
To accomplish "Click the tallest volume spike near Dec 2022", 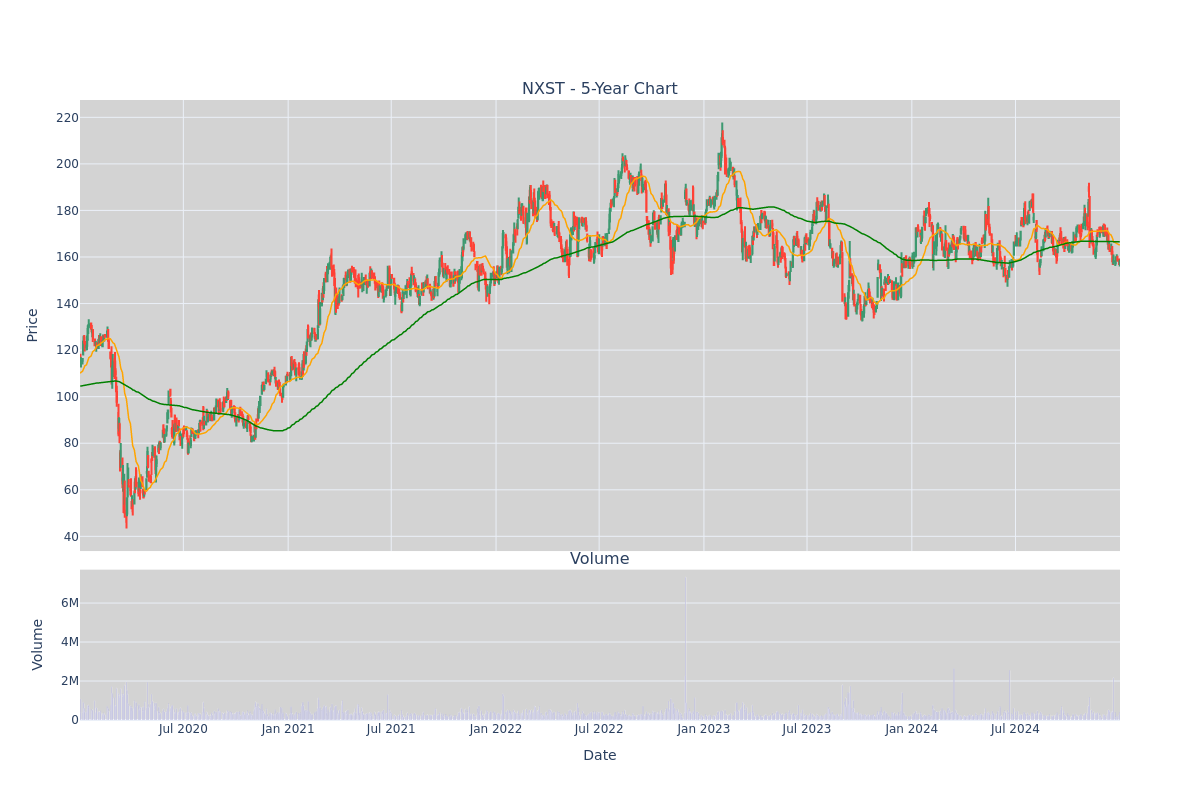I will click(x=685, y=646).
